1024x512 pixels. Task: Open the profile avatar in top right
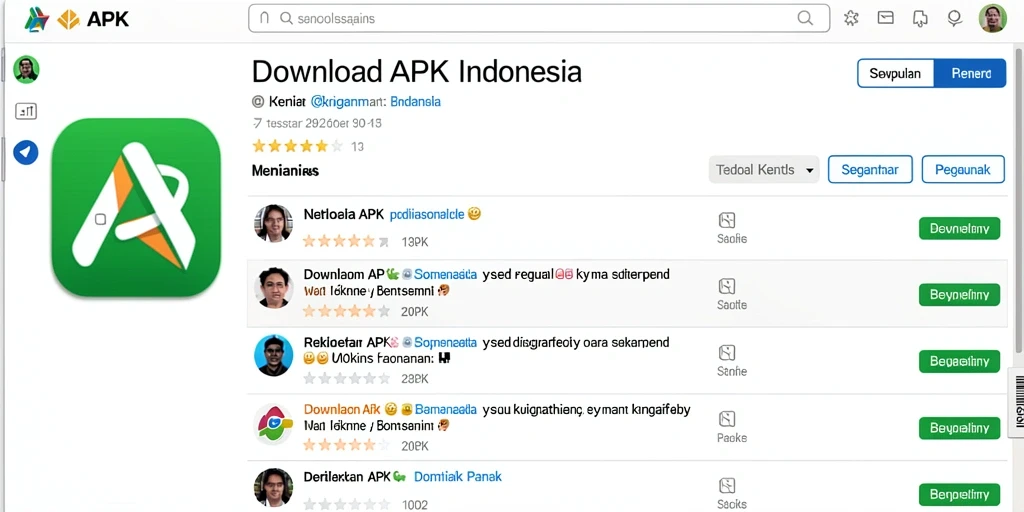pyautogui.click(x=993, y=18)
